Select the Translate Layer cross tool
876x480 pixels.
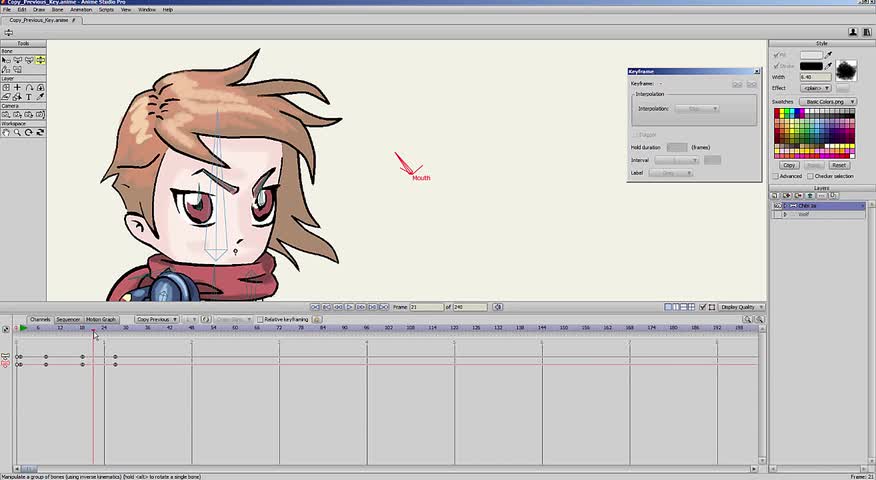tap(17, 88)
